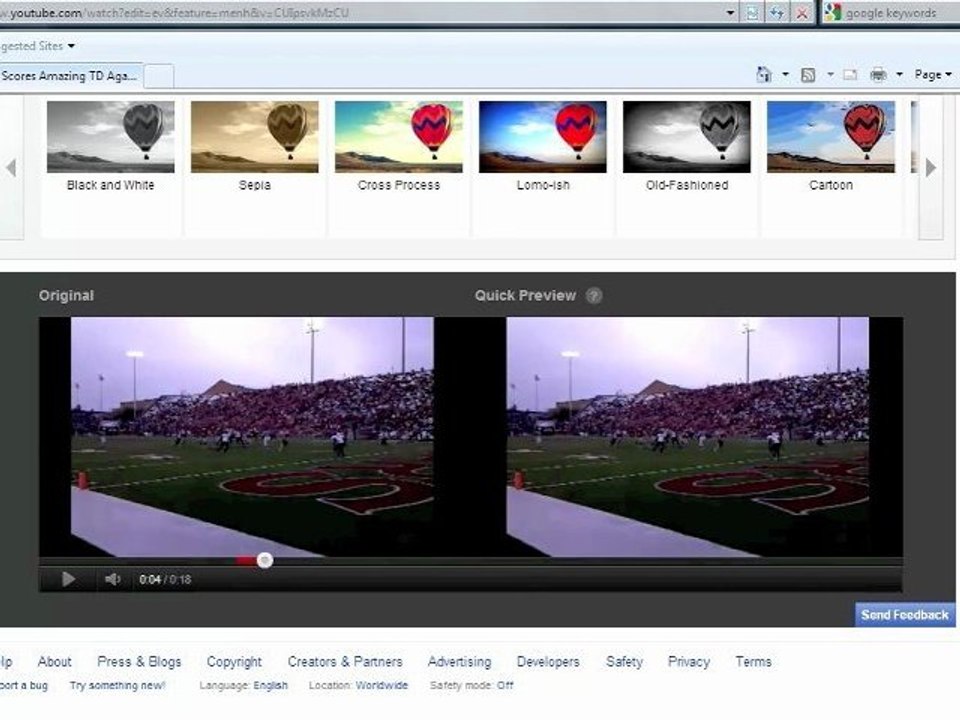The height and width of the screenshot is (720, 960).
Task: Change Location: Worldwide setting
Action: tap(358, 686)
